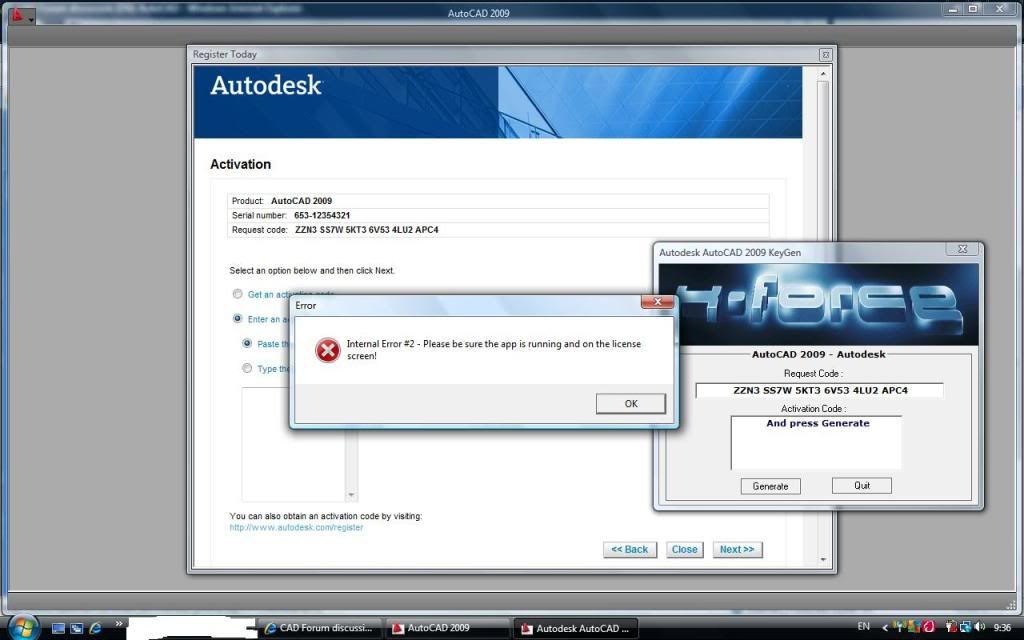Viewport: 1024px width, 640px height.
Task: Click the red circular tray icon
Action: point(928,628)
